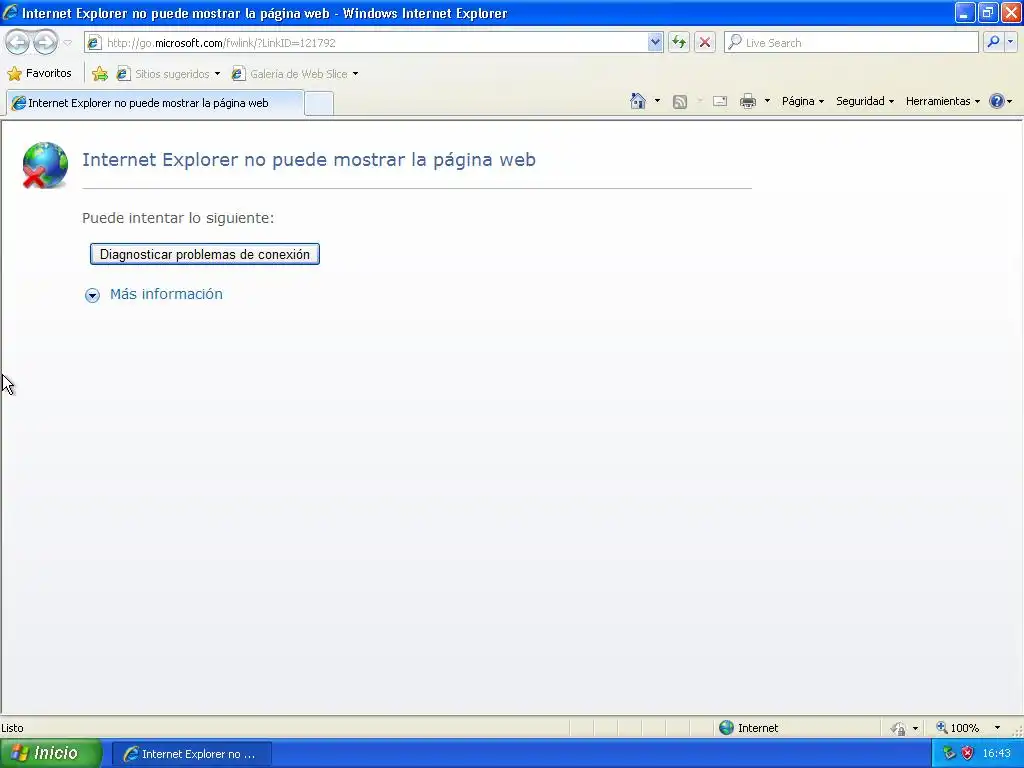The width and height of the screenshot is (1024, 768).
Task: Select the tab titled Internet Explorer no puede mostrar
Action: click(155, 103)
